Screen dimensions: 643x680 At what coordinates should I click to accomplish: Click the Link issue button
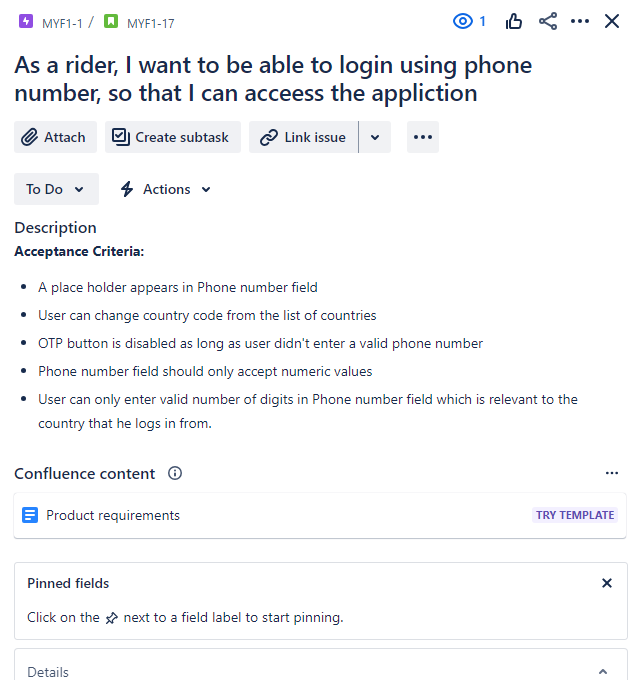304,137
